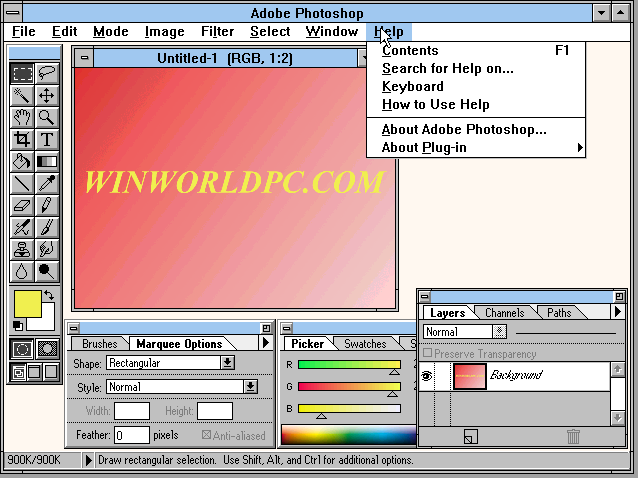Switch to Quick Mask mode
Screen dimensions: 638x478
tap(47, 349)
